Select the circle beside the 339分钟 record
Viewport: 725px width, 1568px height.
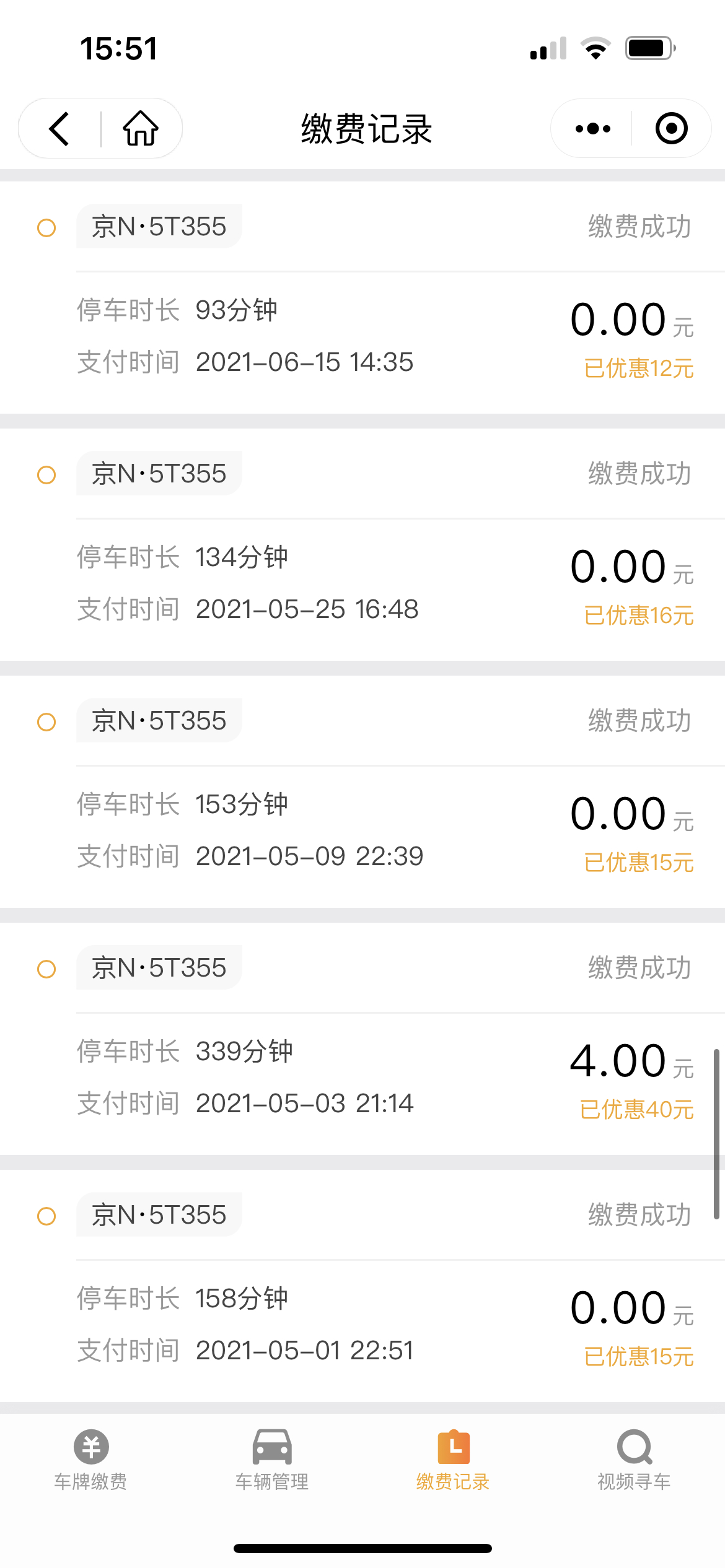(46, 969)
